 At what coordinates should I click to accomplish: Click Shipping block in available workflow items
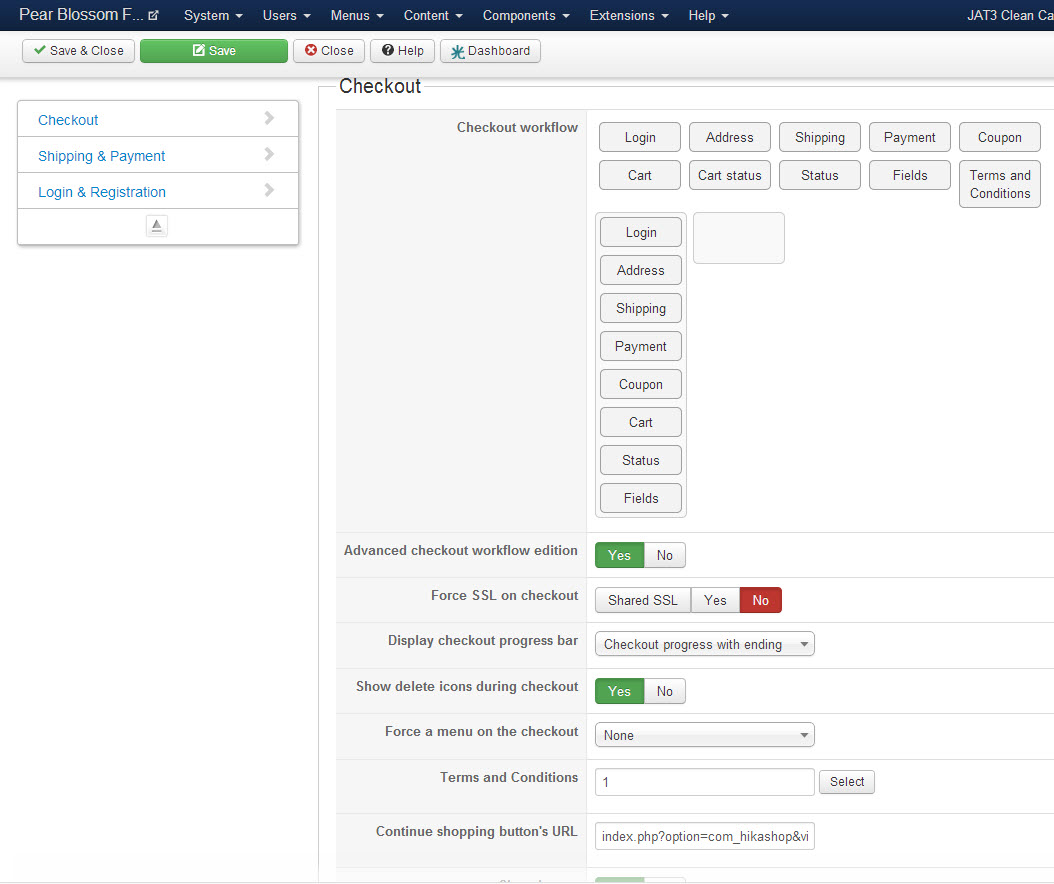click(x=820, y=137)
